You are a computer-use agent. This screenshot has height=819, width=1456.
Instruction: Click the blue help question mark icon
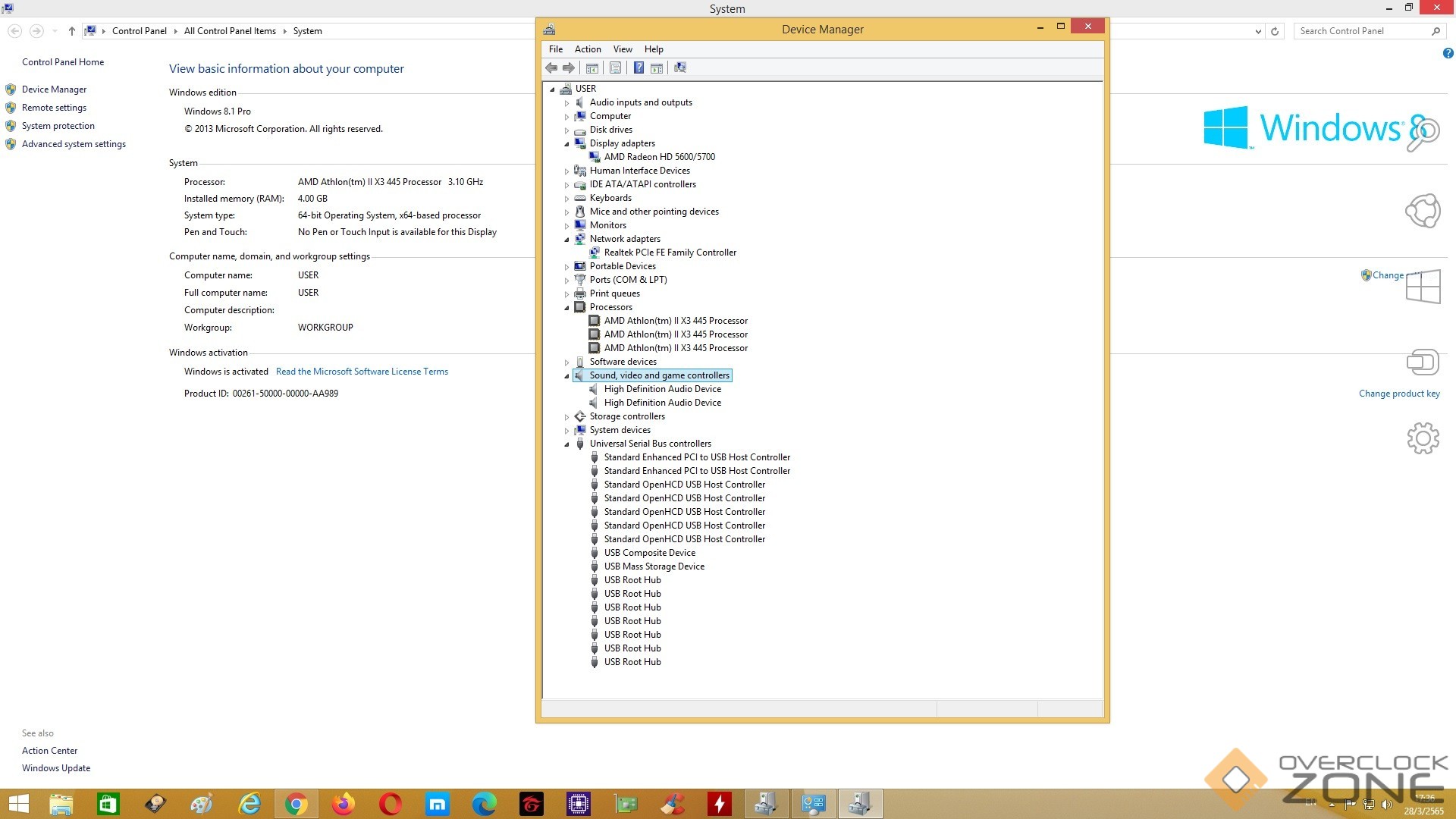coord(1448,53)
